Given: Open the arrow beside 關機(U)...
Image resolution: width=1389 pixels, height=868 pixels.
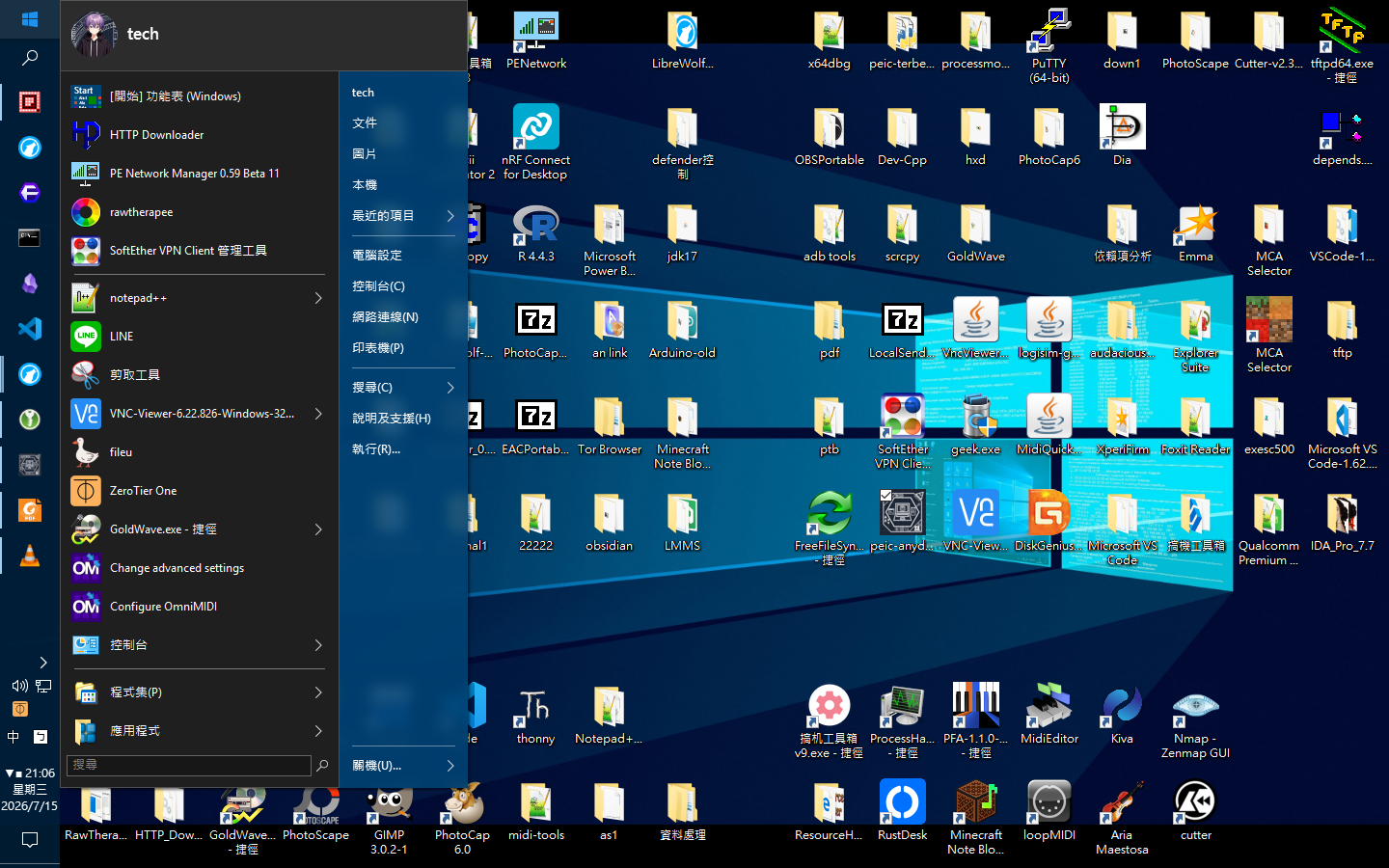Looking at the screenshot, I should (x=450, y=766).
